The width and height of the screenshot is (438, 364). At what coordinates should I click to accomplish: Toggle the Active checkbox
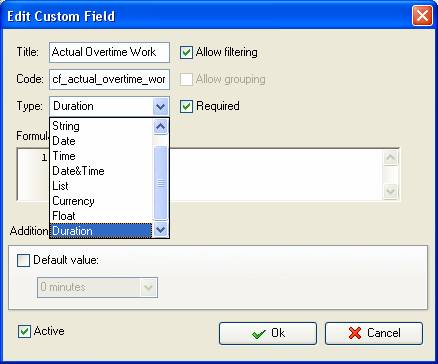click(24, 331)
